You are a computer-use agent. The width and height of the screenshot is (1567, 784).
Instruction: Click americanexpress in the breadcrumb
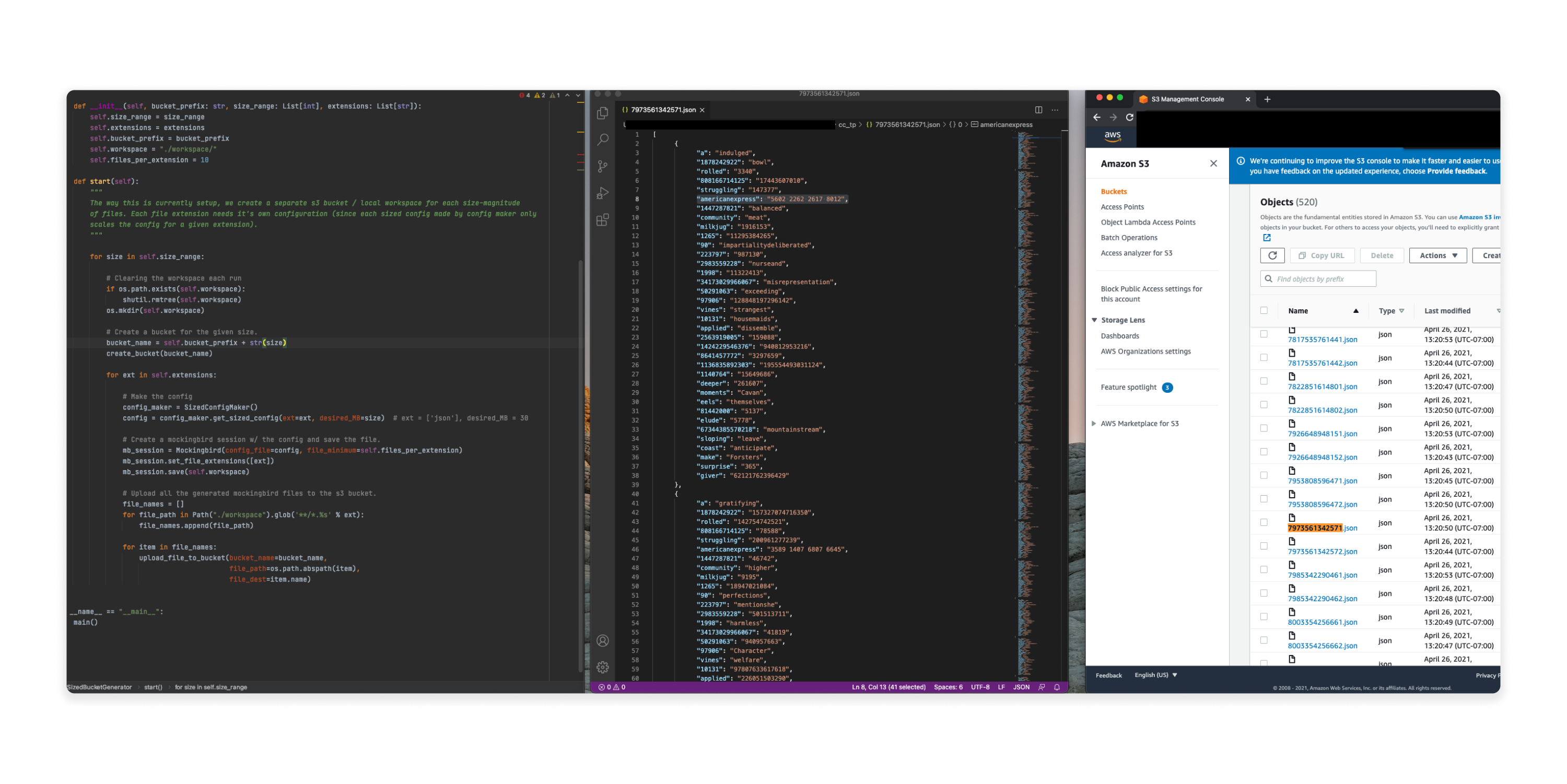1005,125
